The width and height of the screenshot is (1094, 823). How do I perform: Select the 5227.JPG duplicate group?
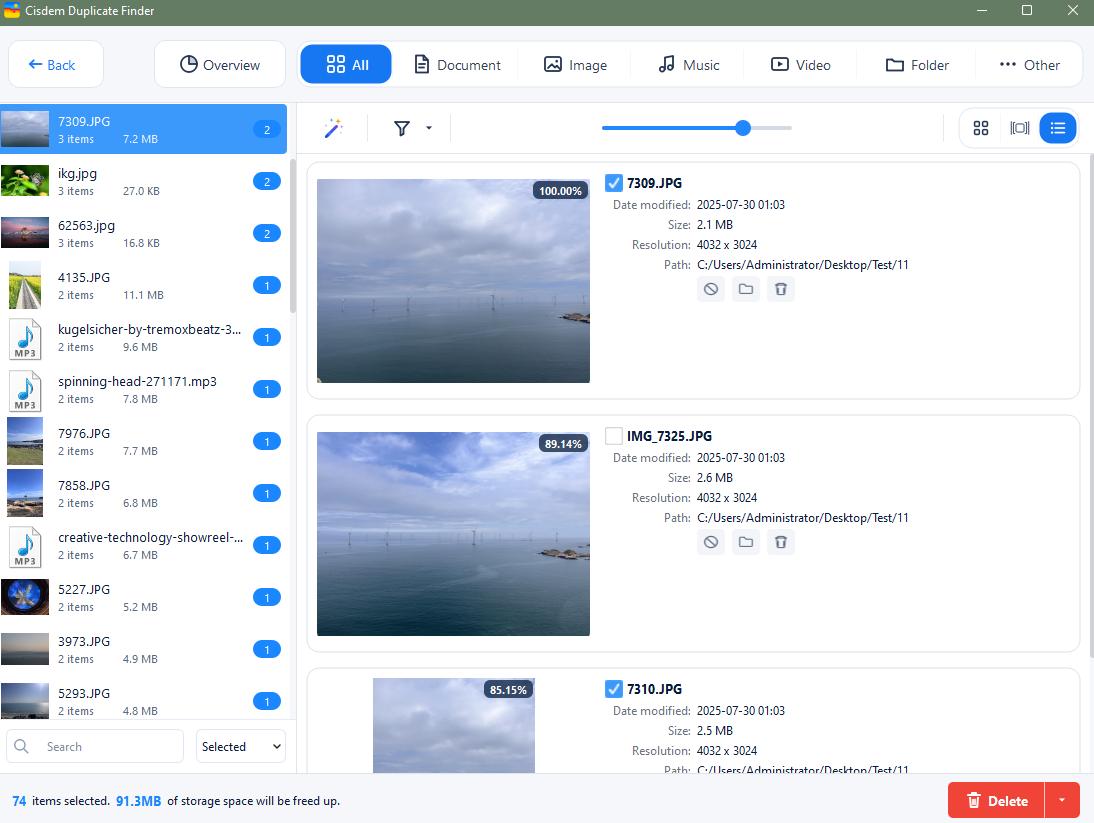click(x=144, y=597)
